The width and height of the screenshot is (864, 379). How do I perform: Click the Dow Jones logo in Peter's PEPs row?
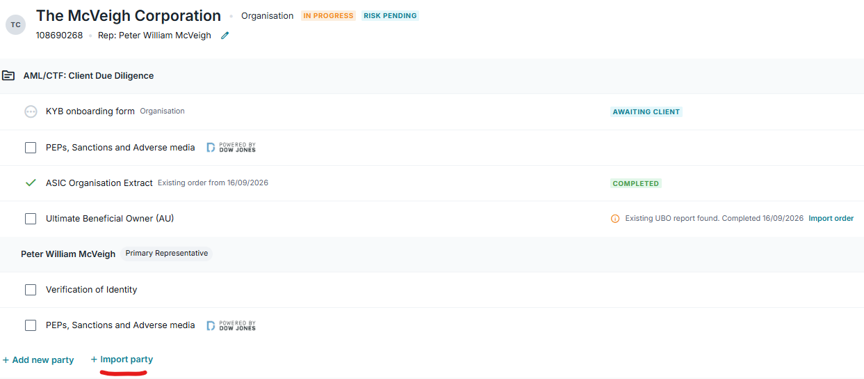(231, 326)
